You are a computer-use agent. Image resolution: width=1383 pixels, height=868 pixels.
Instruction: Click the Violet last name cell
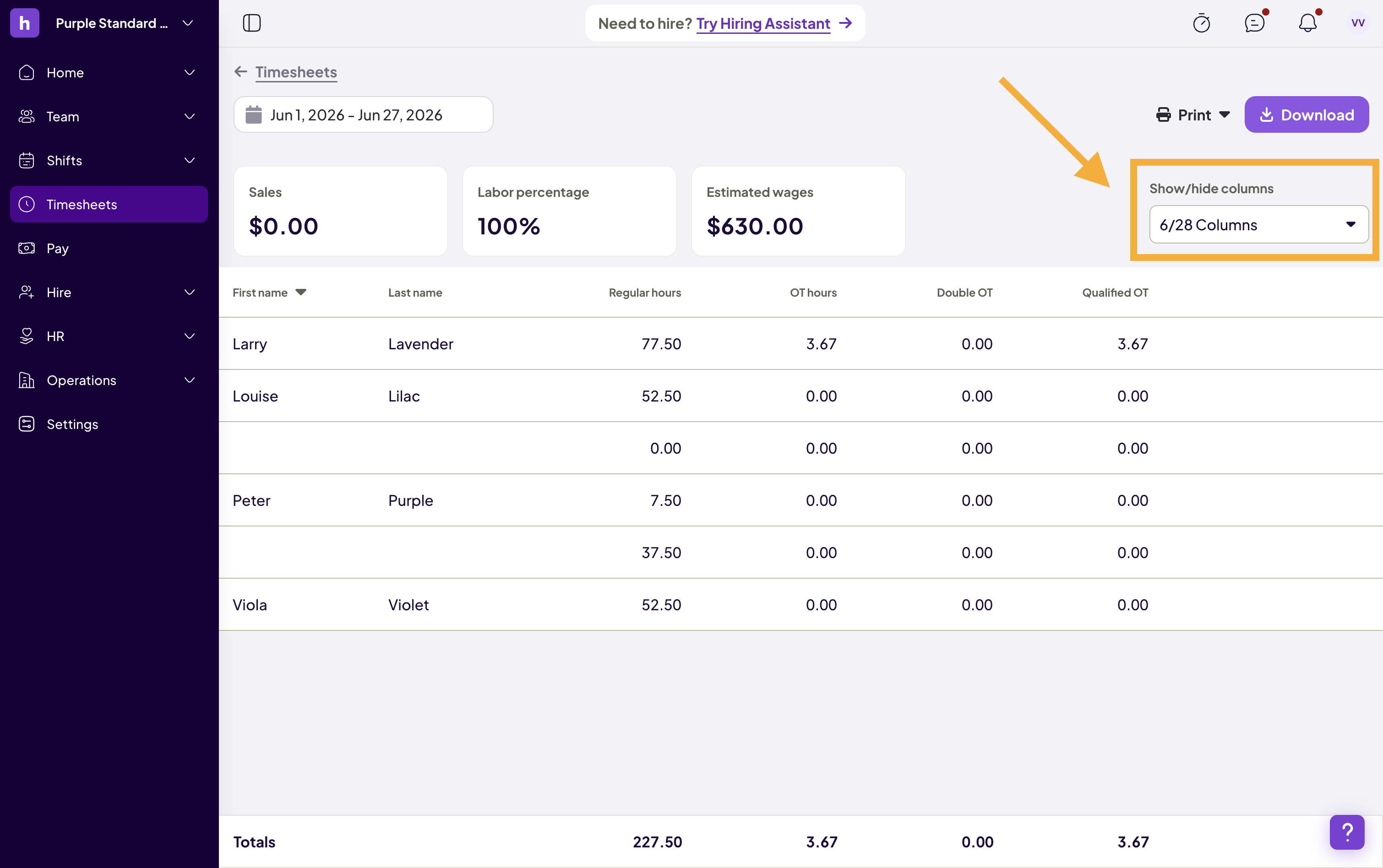click(x=408, y=605)
